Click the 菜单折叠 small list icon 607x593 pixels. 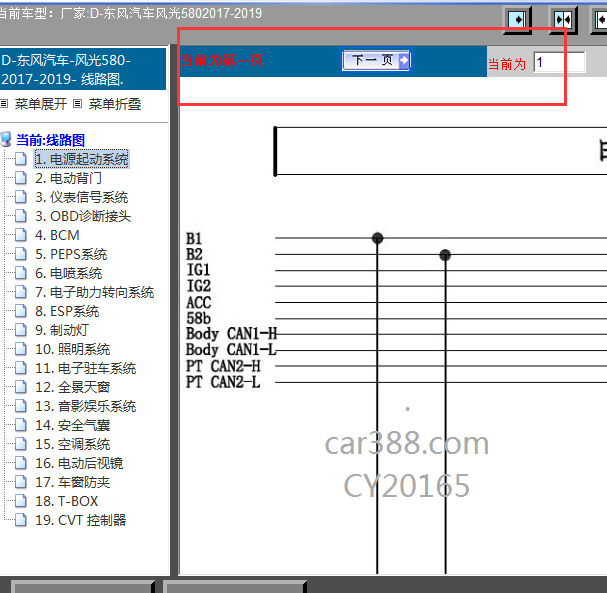78,103
